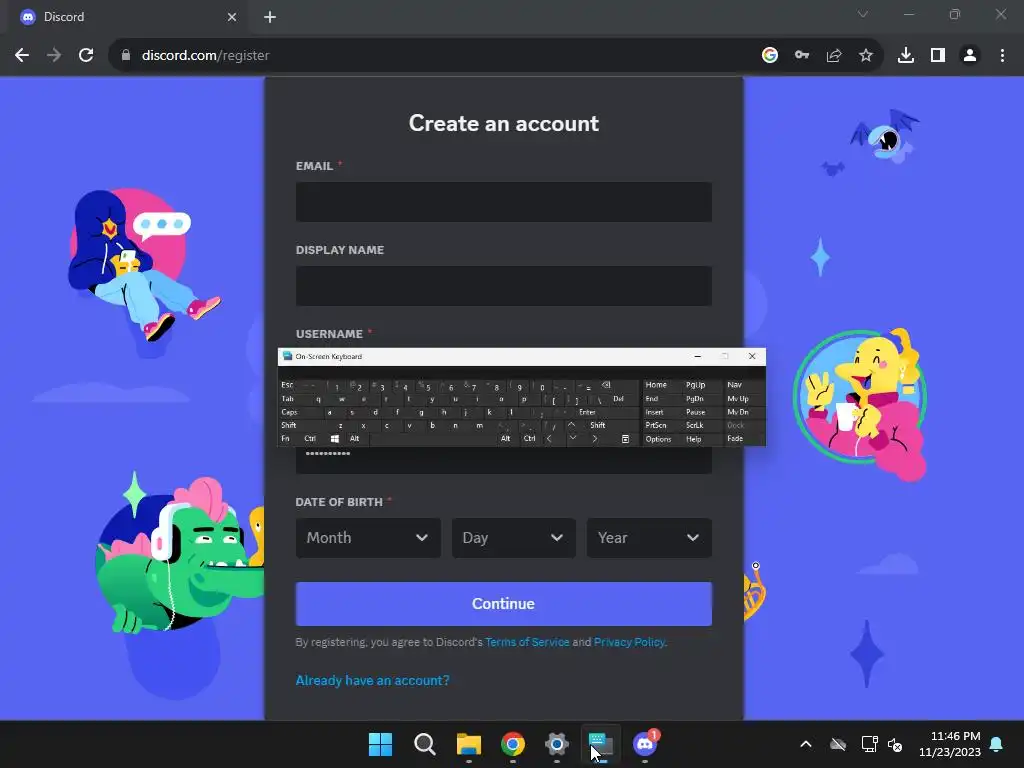Close the Discord browser tab
Viewport: 1024px width, 768px height.
[232, 17]
